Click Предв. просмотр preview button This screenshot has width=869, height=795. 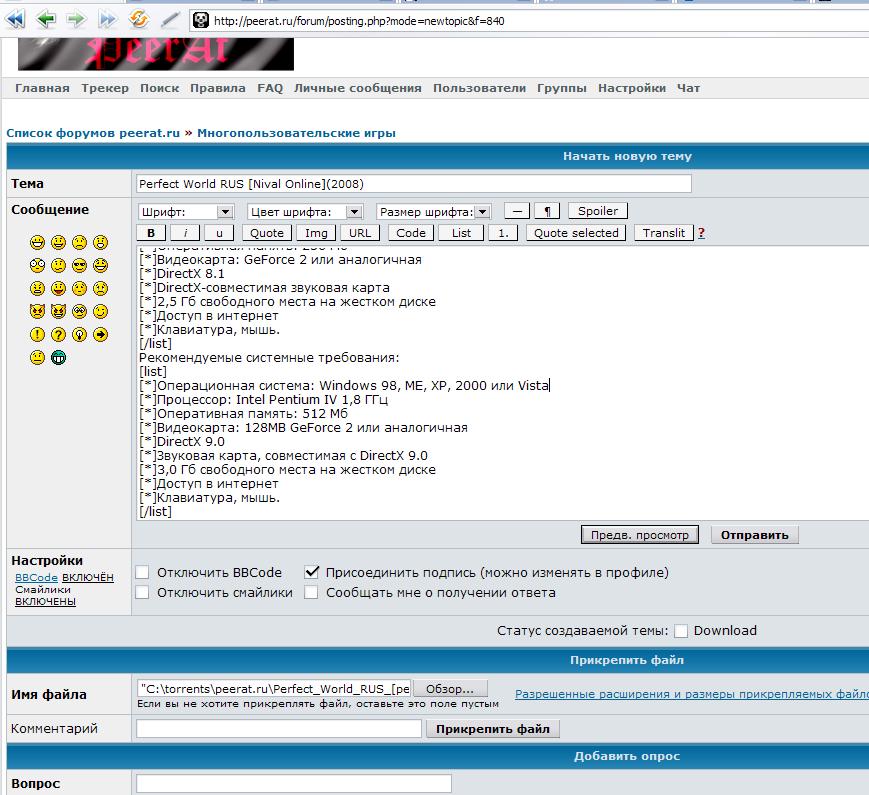point(640,535)
